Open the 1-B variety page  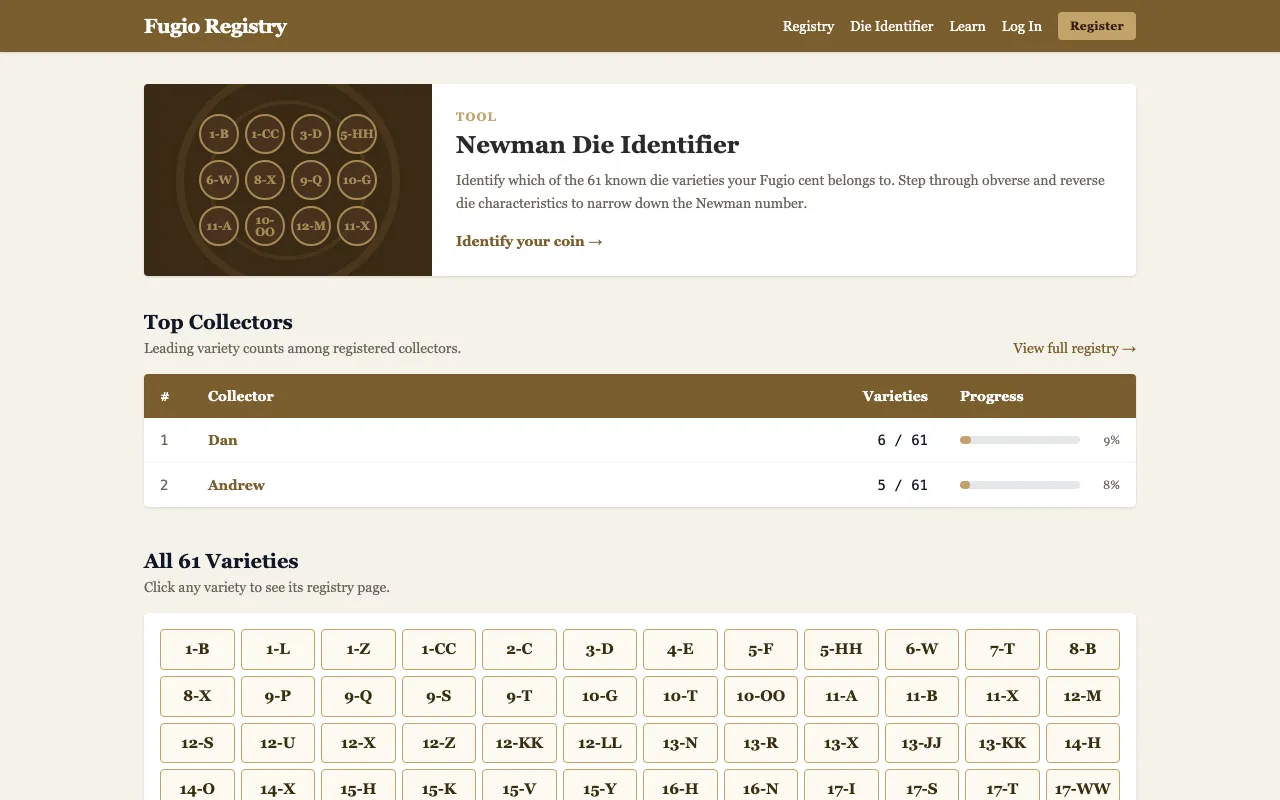click(197, 649)
